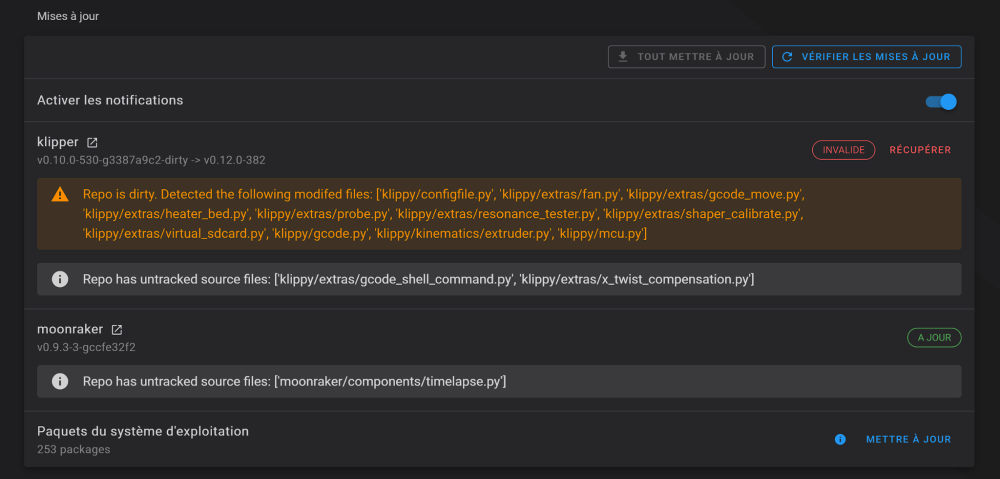Click the Activer les notifications label
This screenshot has width=1000, height=479.
tap(110, 100)
